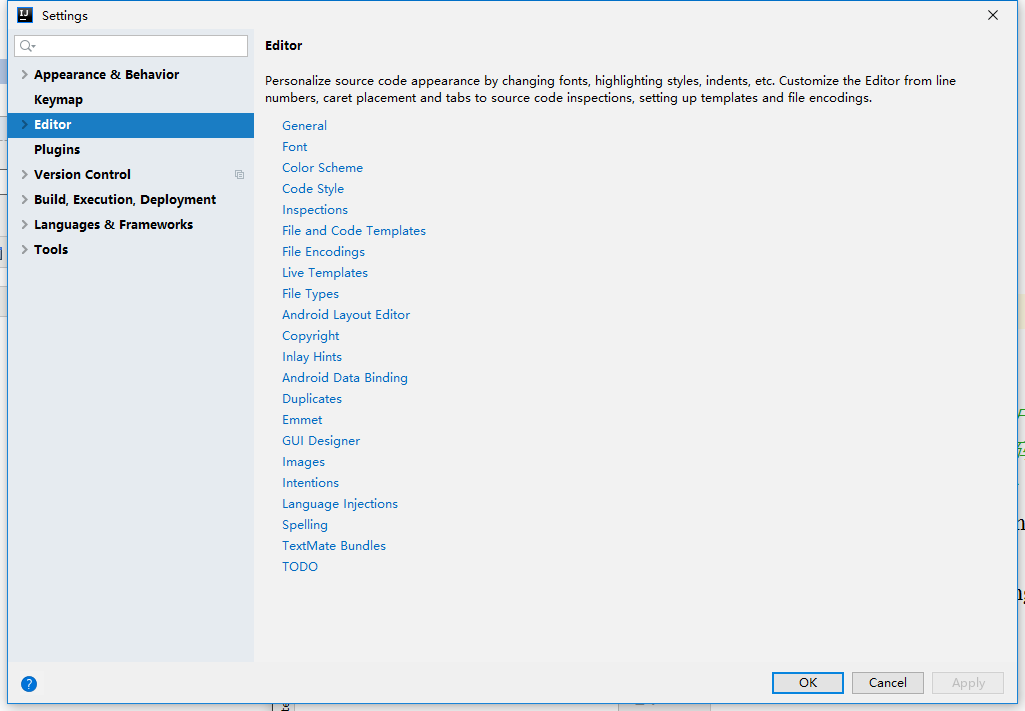
Task: Open the Font link
Action: click(x=294, y=146)
